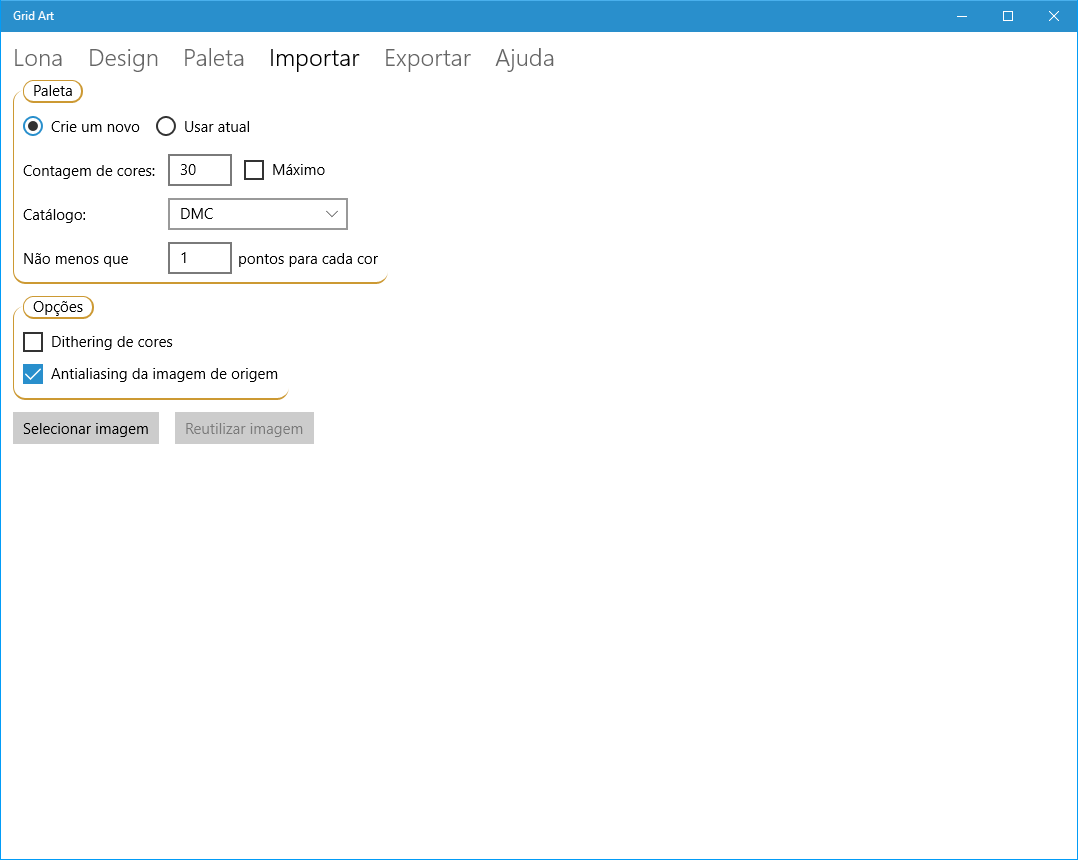
Task: Expand the Catálogo DMC dropdown
Action: tap(257, 214)
